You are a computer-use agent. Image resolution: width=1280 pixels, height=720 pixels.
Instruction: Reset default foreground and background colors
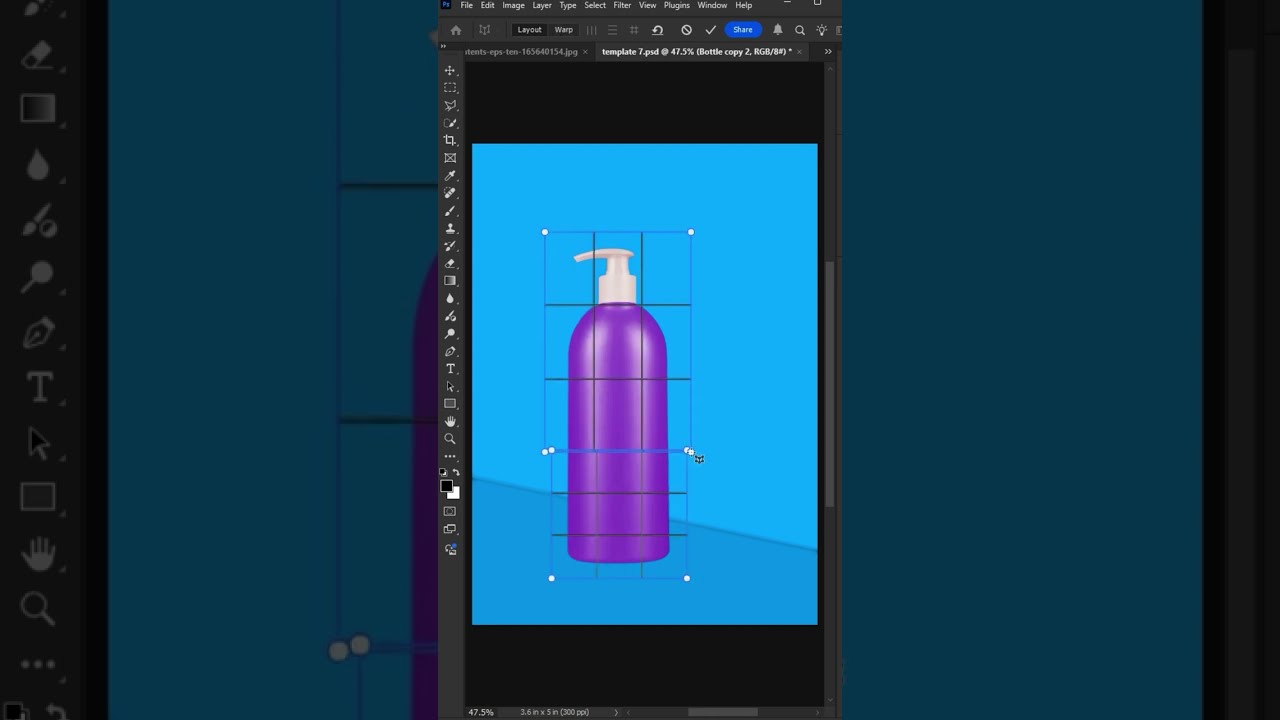coord(444,473)
